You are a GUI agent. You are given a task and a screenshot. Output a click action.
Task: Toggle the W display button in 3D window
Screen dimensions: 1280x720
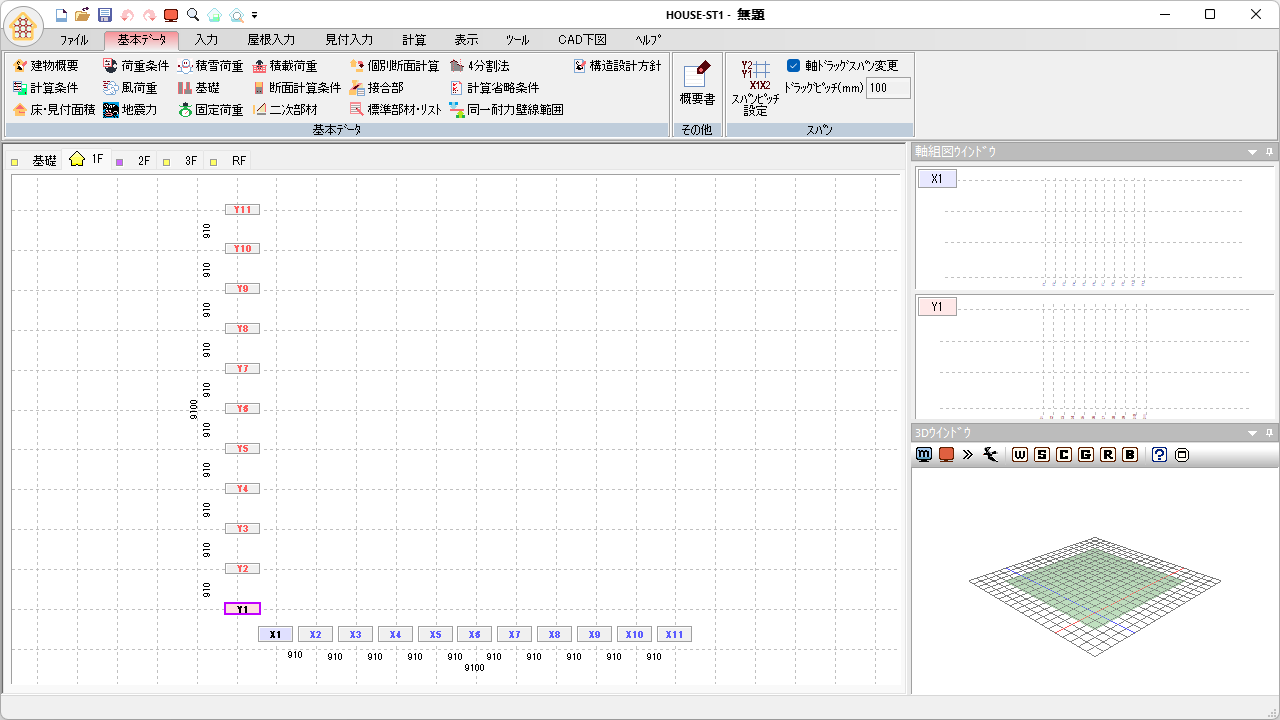pyautogui.click(x=1020, y=455)
